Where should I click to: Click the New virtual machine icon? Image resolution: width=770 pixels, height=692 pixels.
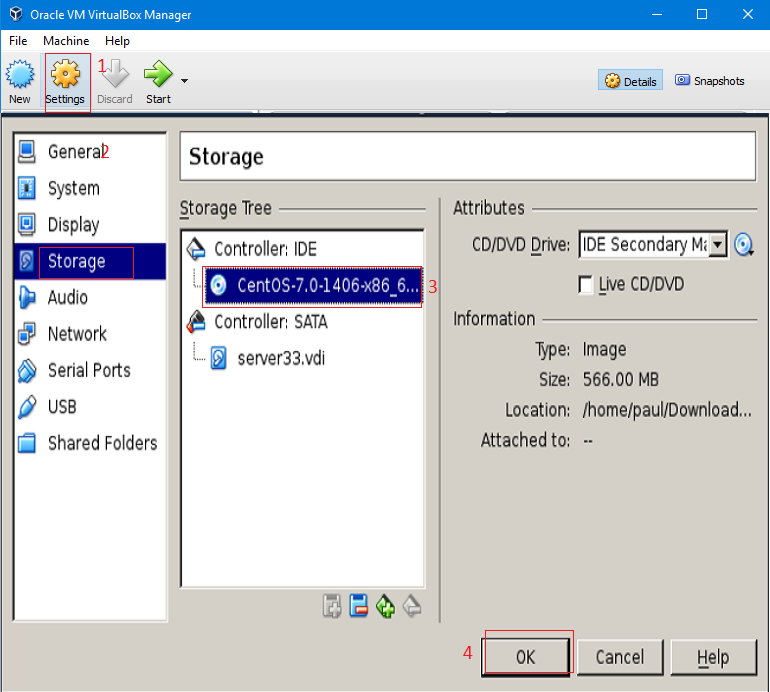20,75
